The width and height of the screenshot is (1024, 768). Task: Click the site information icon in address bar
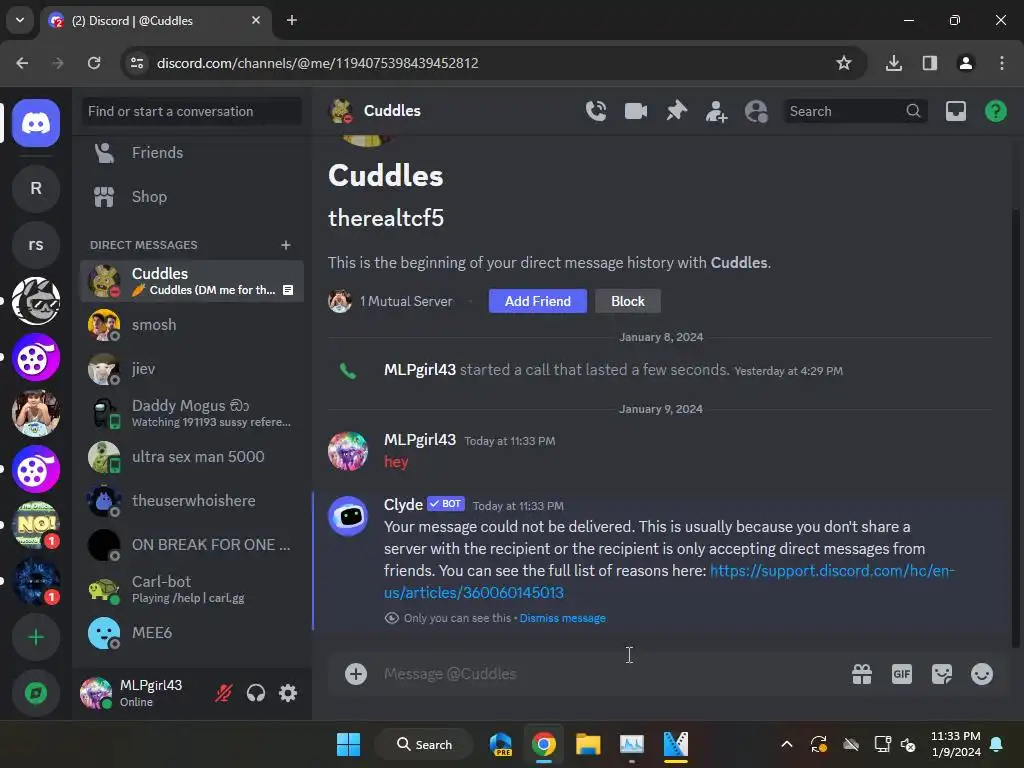pyautogui.click(x=136, y=63)
